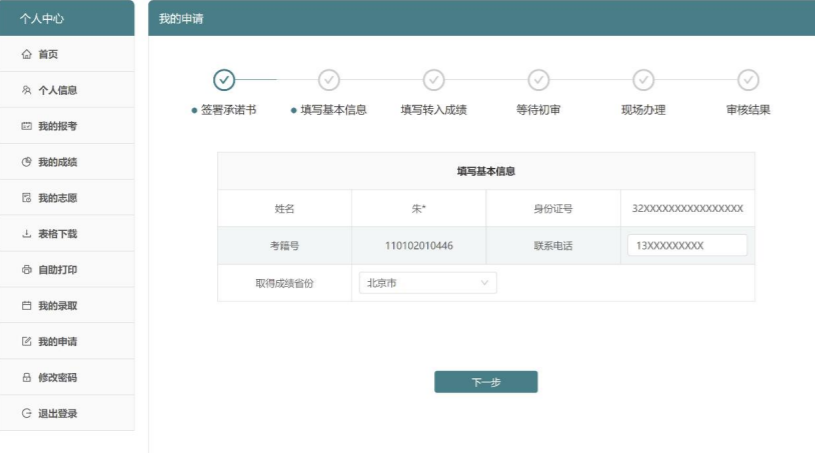Screen dimensions: 815x453
Task: Click the dropdown arrow in province selector
Action: [x=485, y=283]
